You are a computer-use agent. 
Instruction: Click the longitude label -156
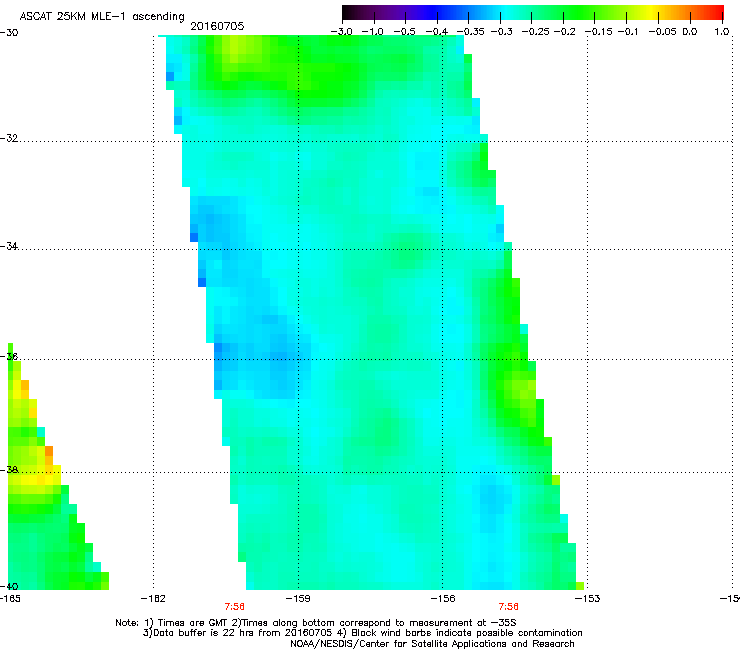(443, 599)
